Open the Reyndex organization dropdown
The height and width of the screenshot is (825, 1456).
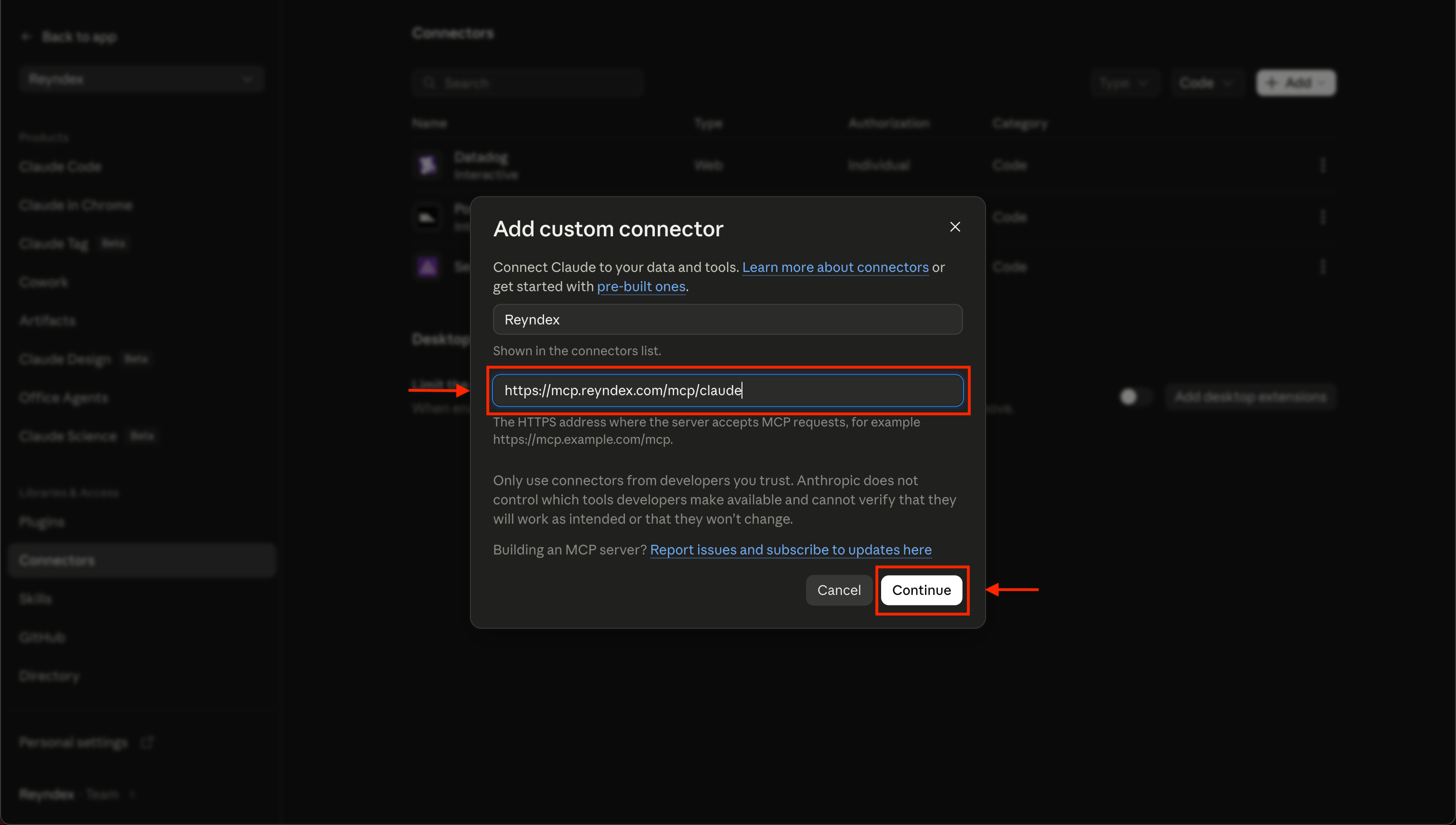tap(142, 79)
